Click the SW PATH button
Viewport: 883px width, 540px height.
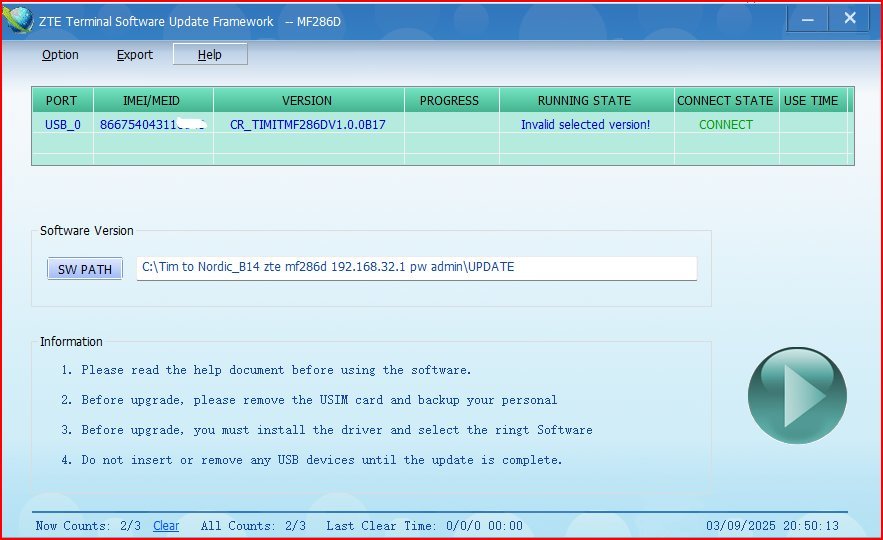pyautogui.click(x=85, y=269)
